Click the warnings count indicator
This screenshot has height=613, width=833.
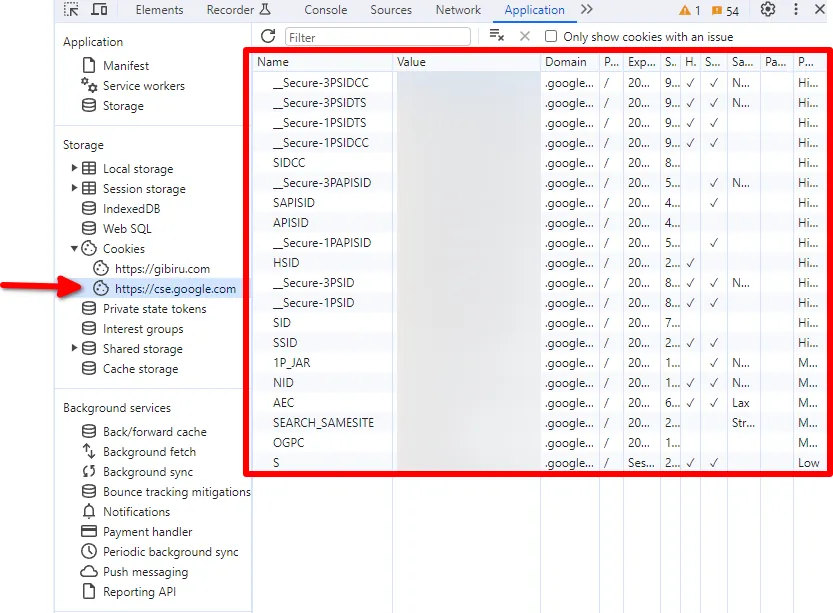[690, 10]
